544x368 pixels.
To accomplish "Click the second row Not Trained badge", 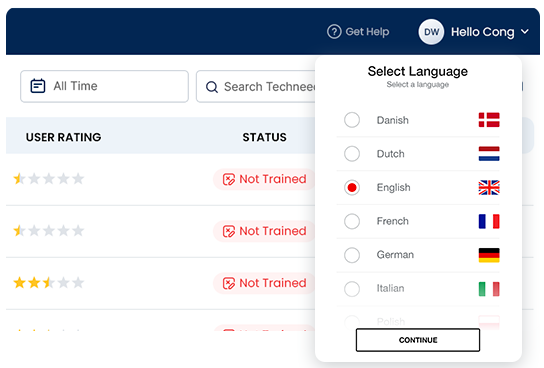I will pos(264,231).
